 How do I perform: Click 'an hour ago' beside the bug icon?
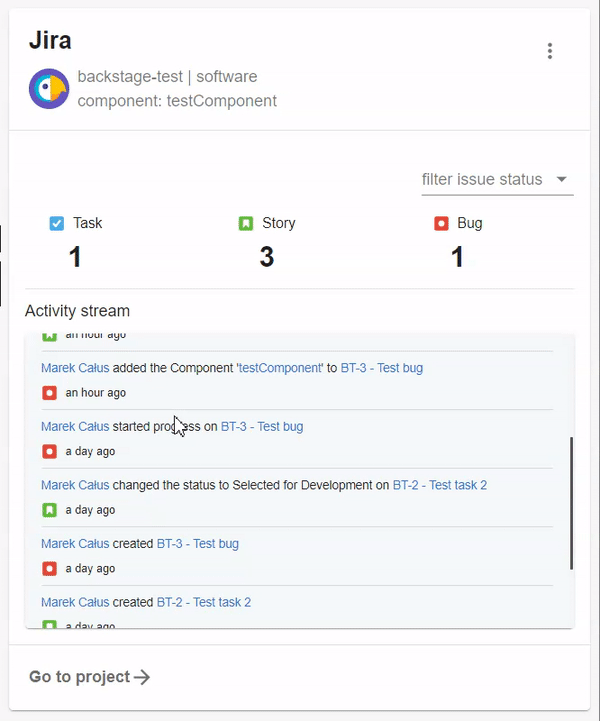pyautogui.click(x=95, y=393)
